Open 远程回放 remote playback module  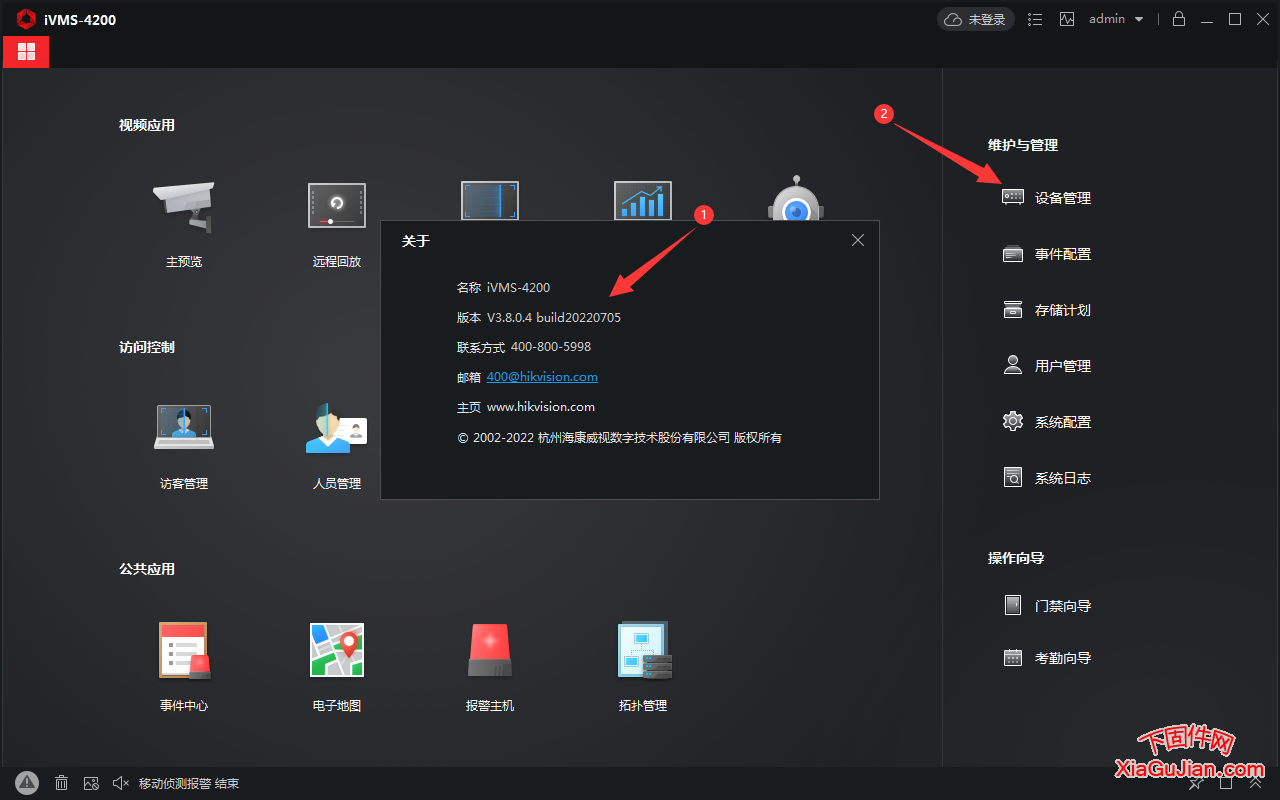point(337,224)
